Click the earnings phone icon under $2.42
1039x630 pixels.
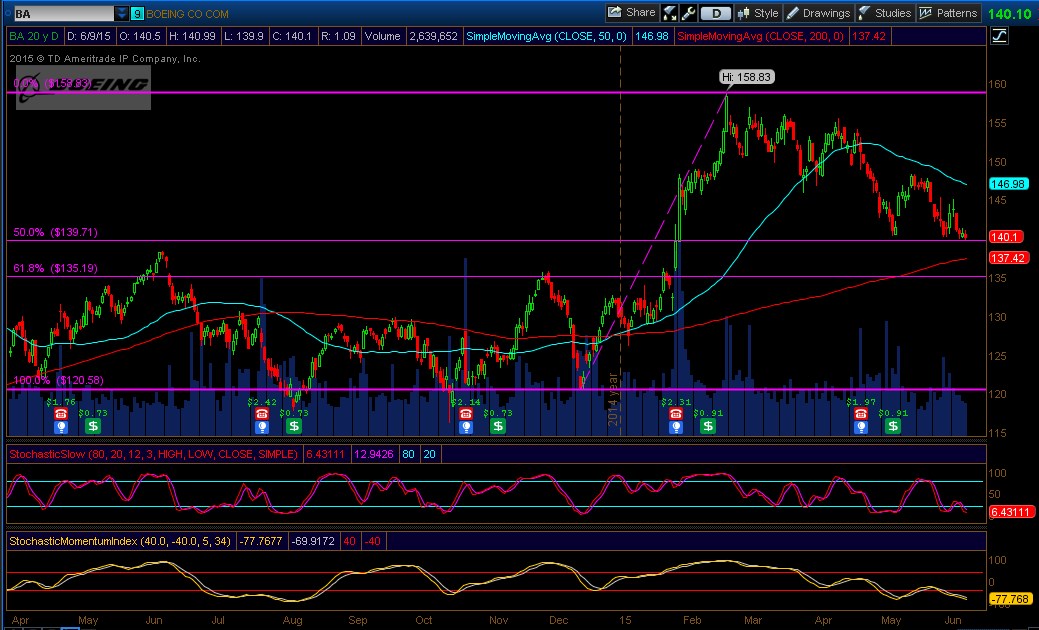262,413
